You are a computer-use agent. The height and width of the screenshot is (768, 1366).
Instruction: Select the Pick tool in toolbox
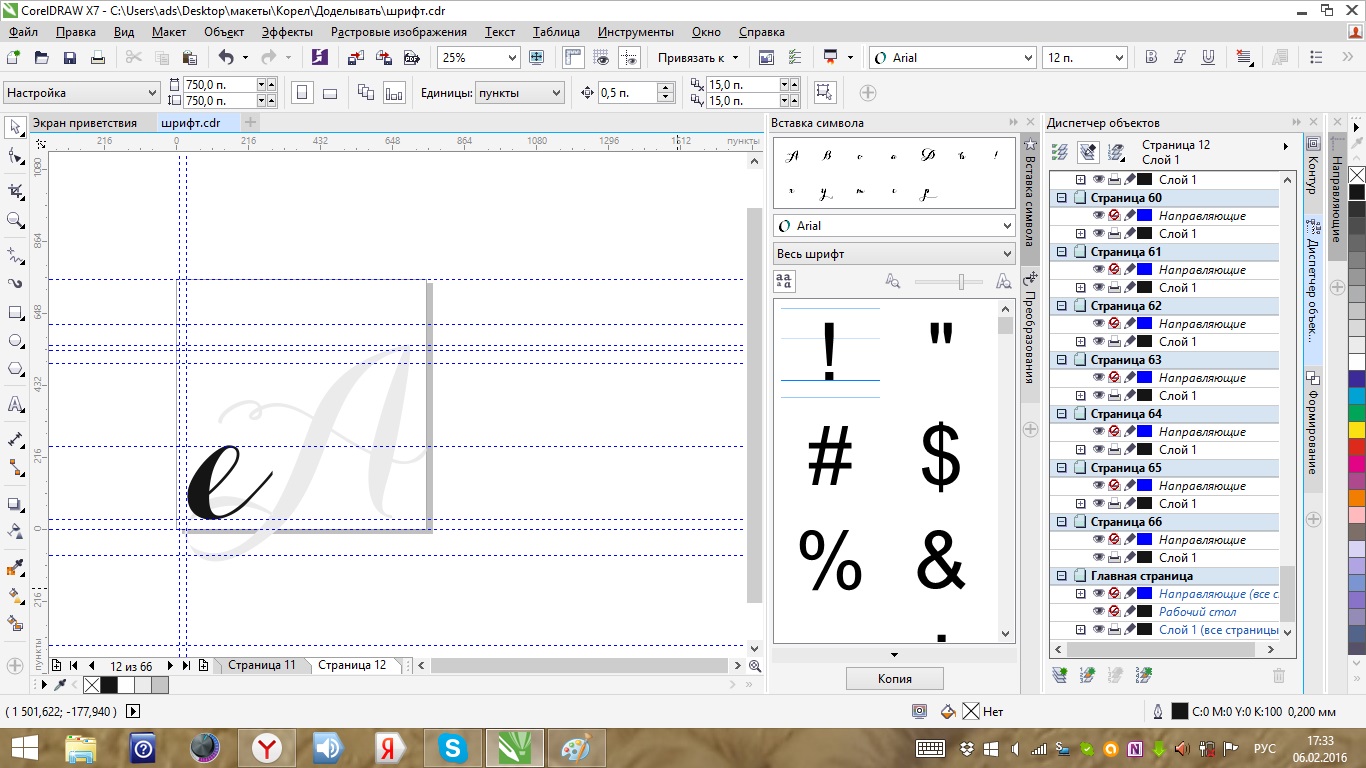[15, 127]
